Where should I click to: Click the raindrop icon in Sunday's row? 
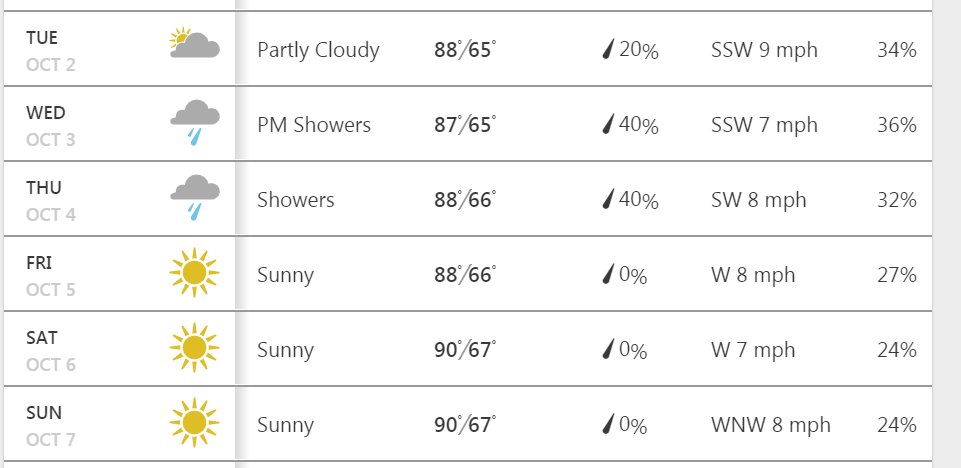click(607, 424)
